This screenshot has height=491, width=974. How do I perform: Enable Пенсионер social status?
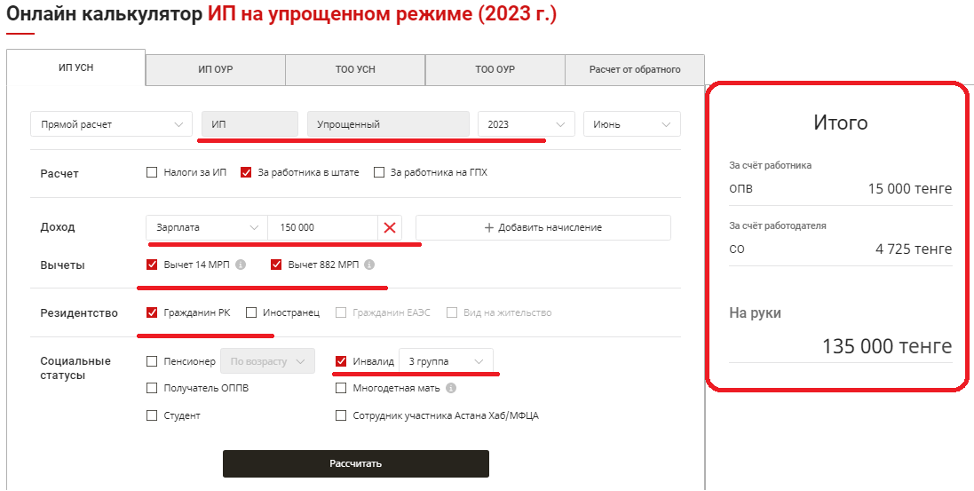[x=152, y=361]
